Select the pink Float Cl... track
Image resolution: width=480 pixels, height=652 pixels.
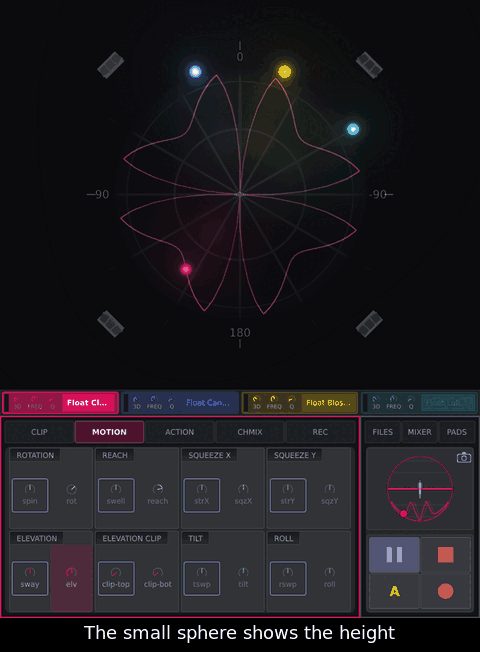tap(87, 403)
